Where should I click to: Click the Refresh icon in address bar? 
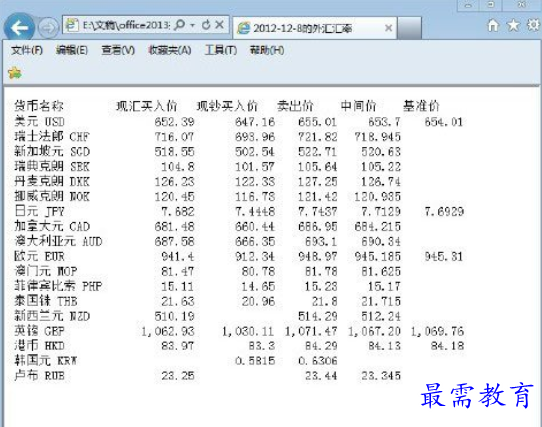point(206,25)
